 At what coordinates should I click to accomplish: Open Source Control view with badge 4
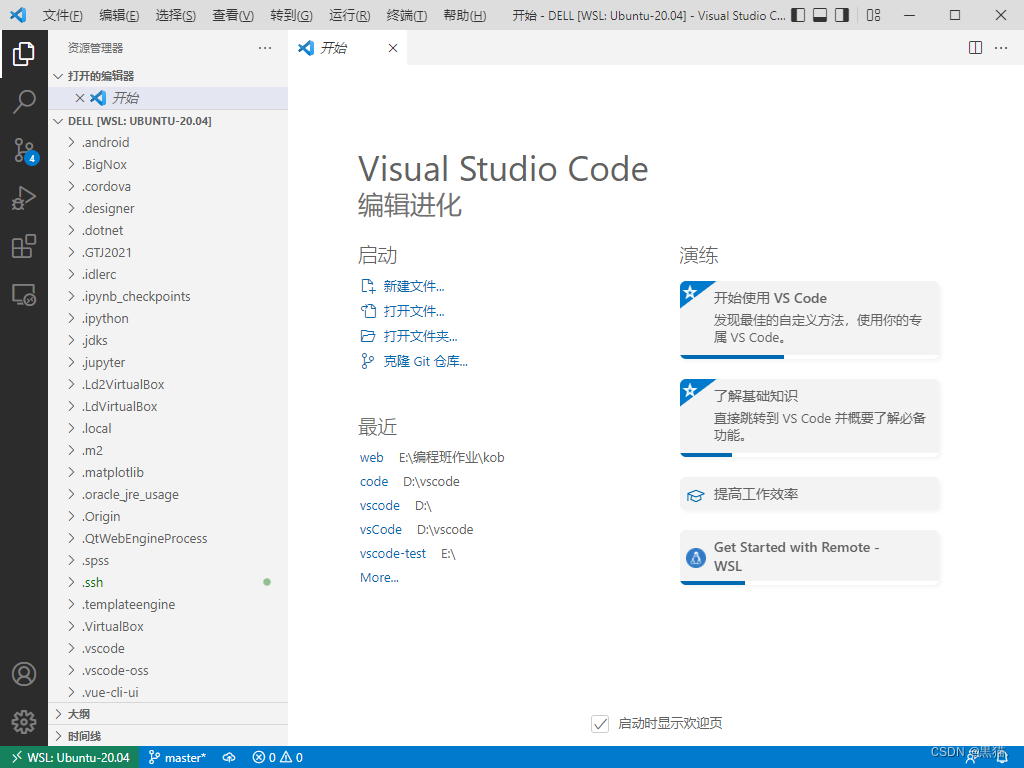(24, 150)
